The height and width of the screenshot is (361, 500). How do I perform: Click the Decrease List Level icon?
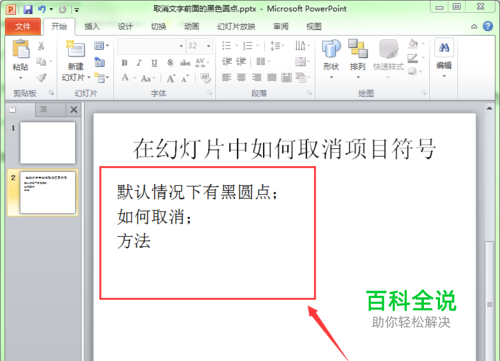pyautogui.click(x=227, y=61)
